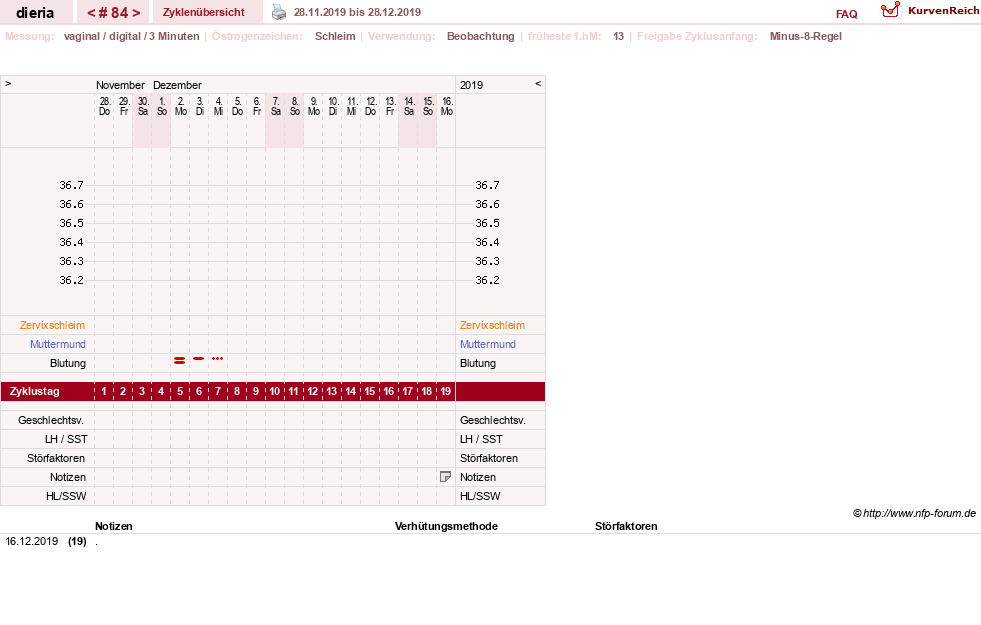
Task: Click the spotting dots on cycle day 7
Action: pyautogui.click(x=217, y=358)
